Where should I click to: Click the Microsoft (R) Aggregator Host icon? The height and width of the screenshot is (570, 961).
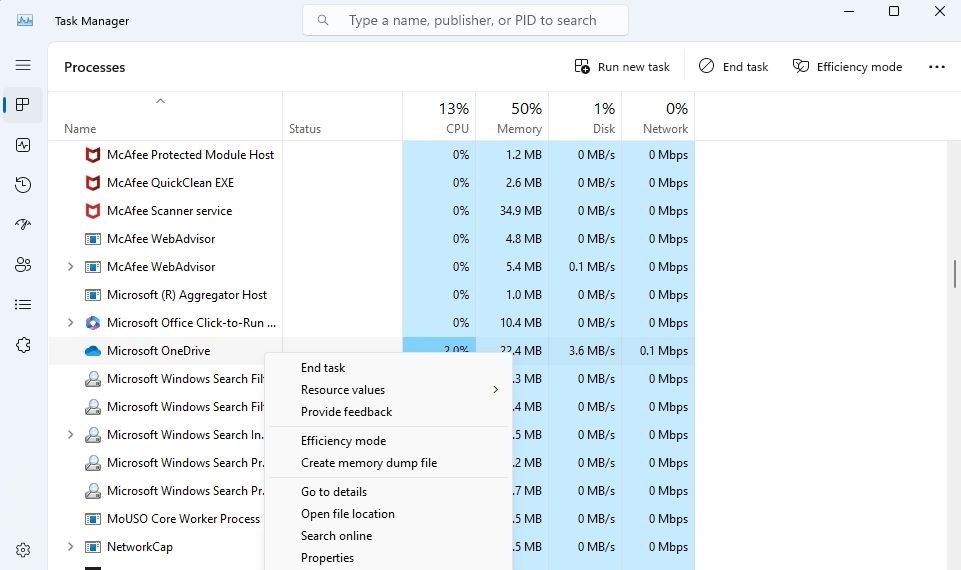click(x=93, y=295)
